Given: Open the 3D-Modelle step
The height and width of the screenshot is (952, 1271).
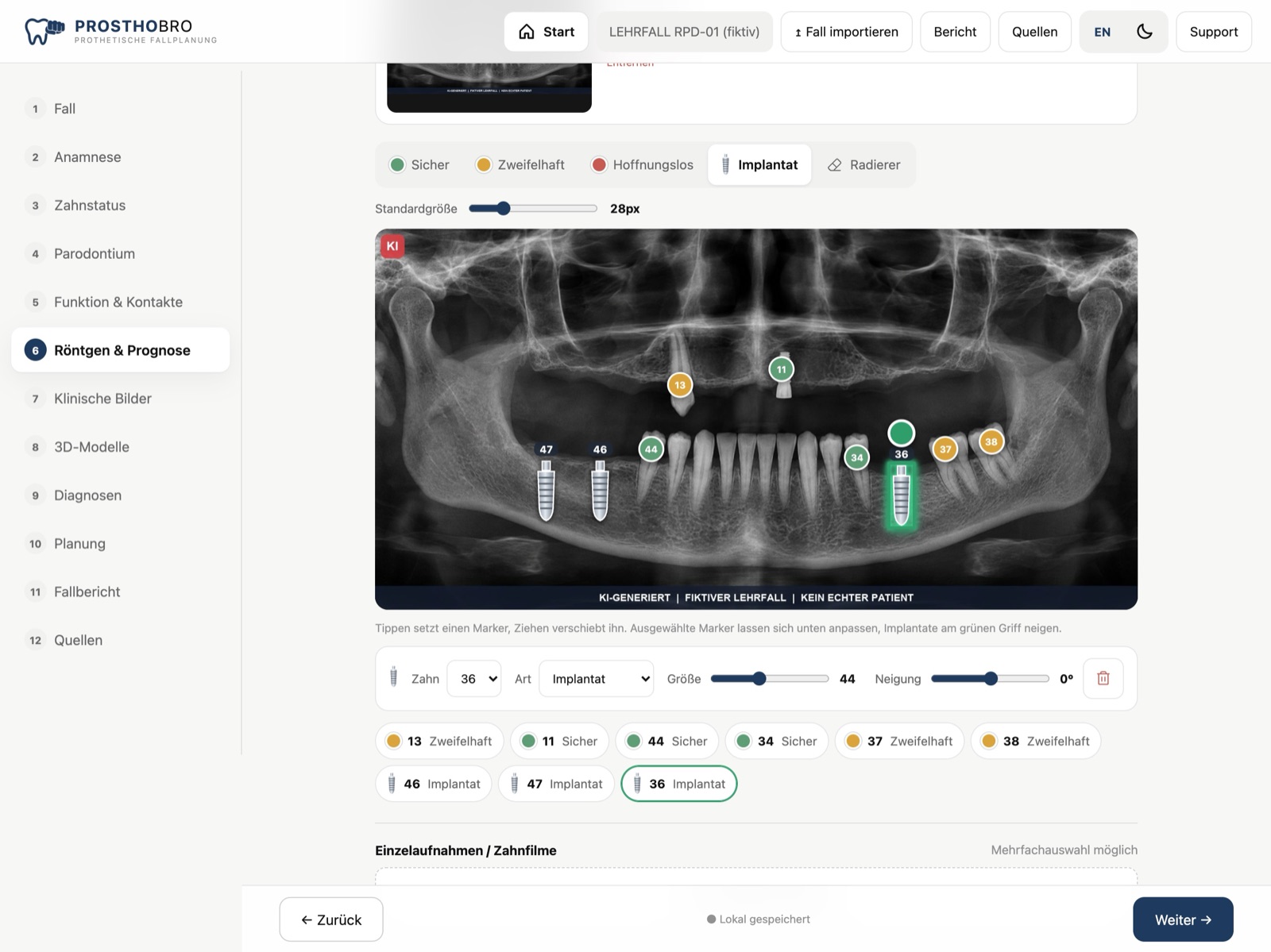Looking at the screenshot, I should click(x=121, y=447).
